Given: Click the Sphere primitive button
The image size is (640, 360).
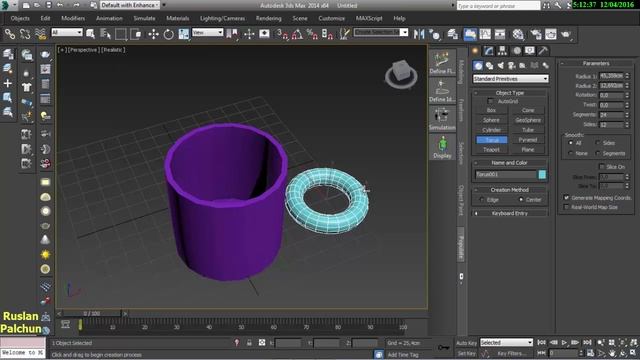Looking at the screenshot, I should click(x=491, y=120).
